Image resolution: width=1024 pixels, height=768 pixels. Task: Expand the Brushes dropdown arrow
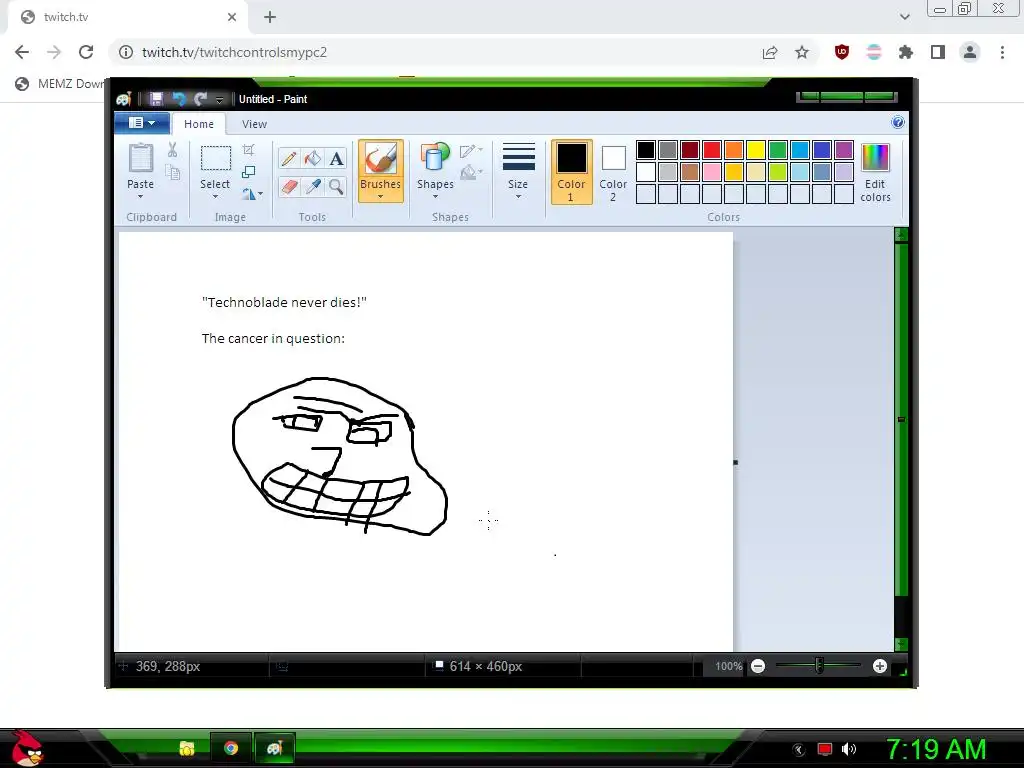(380, 197)
